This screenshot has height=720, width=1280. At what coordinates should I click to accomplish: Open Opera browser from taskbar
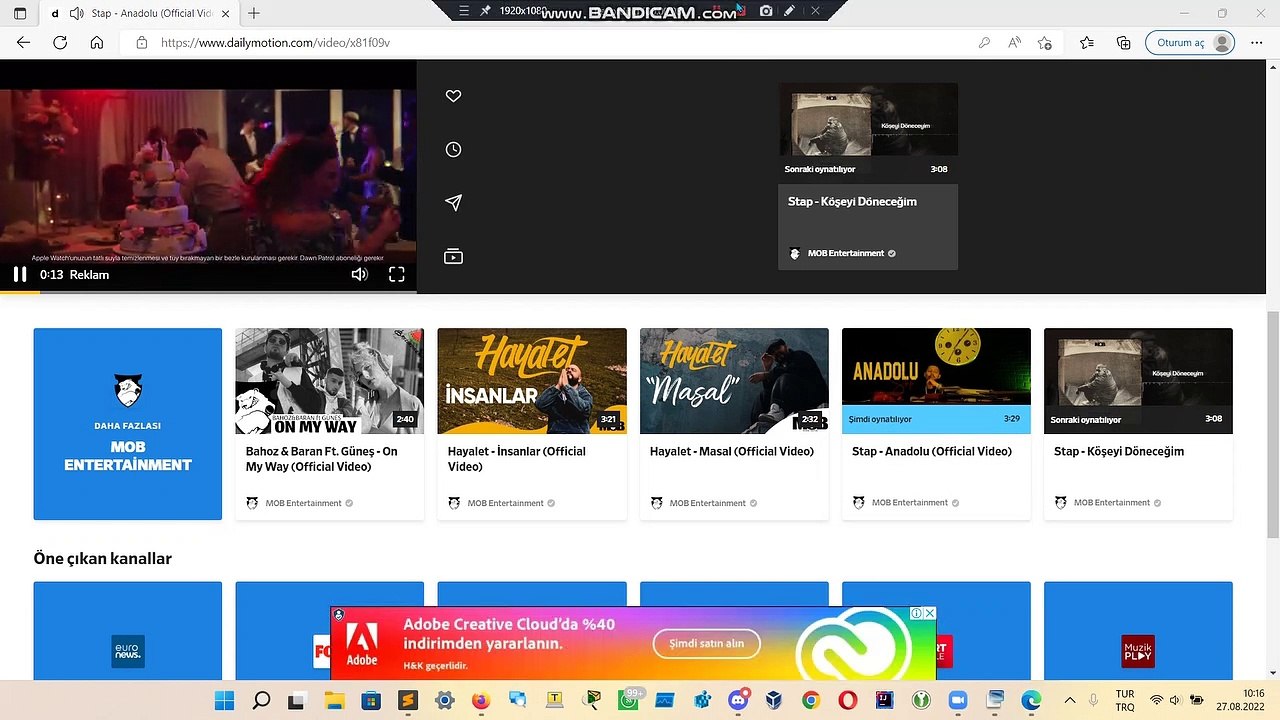pos(848,700)
